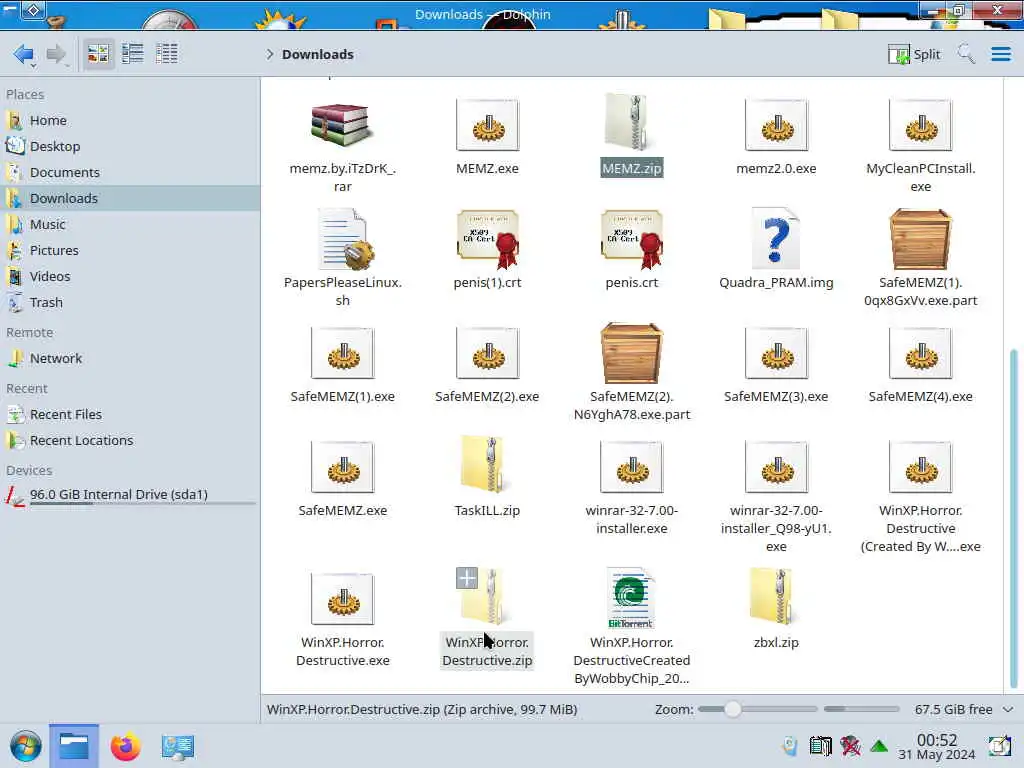Select memz.by.iTzDrK_.rar archive icon
This screenshot has width=1024, height=768.
point(342,125)
